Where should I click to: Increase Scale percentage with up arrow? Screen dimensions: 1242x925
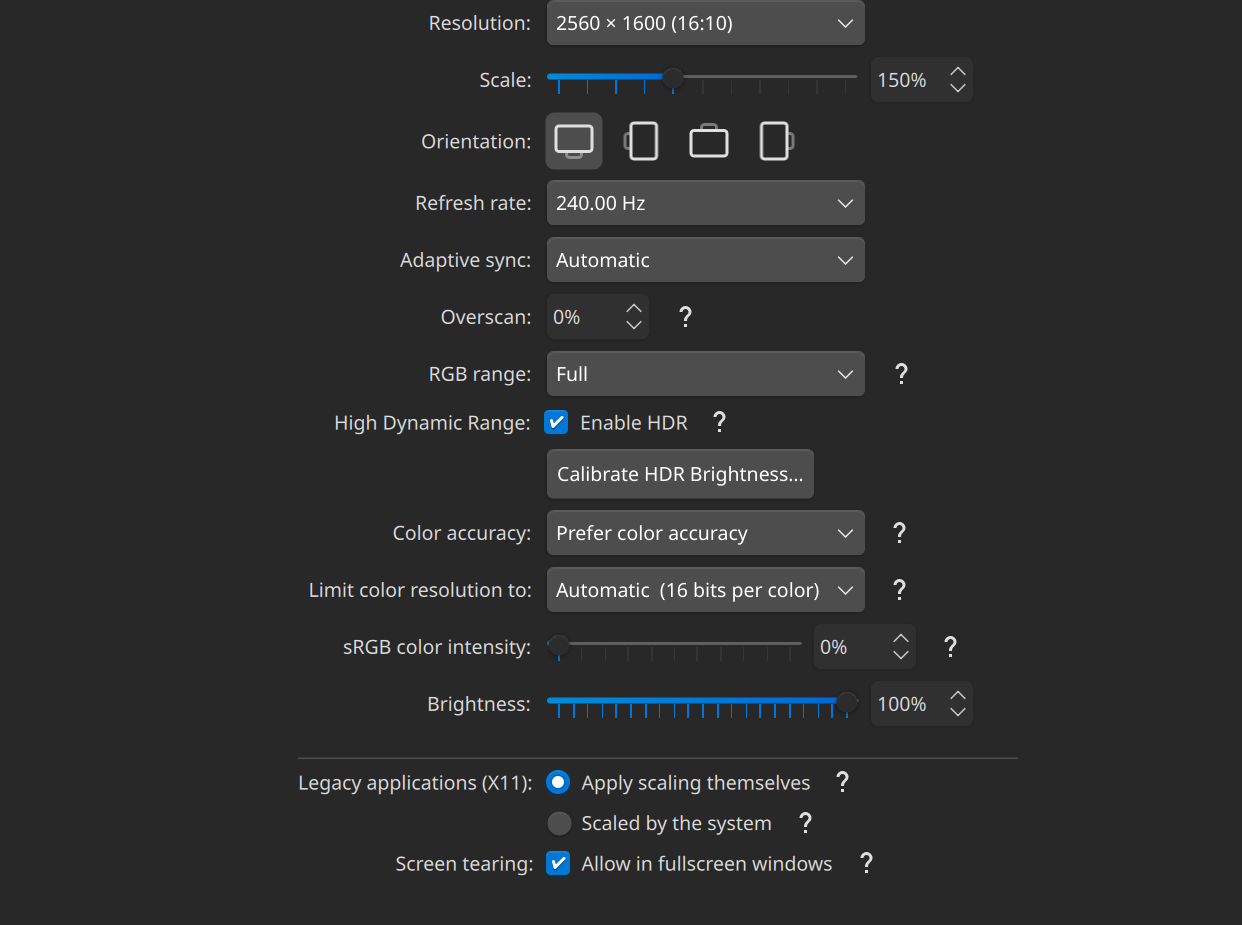958,71
